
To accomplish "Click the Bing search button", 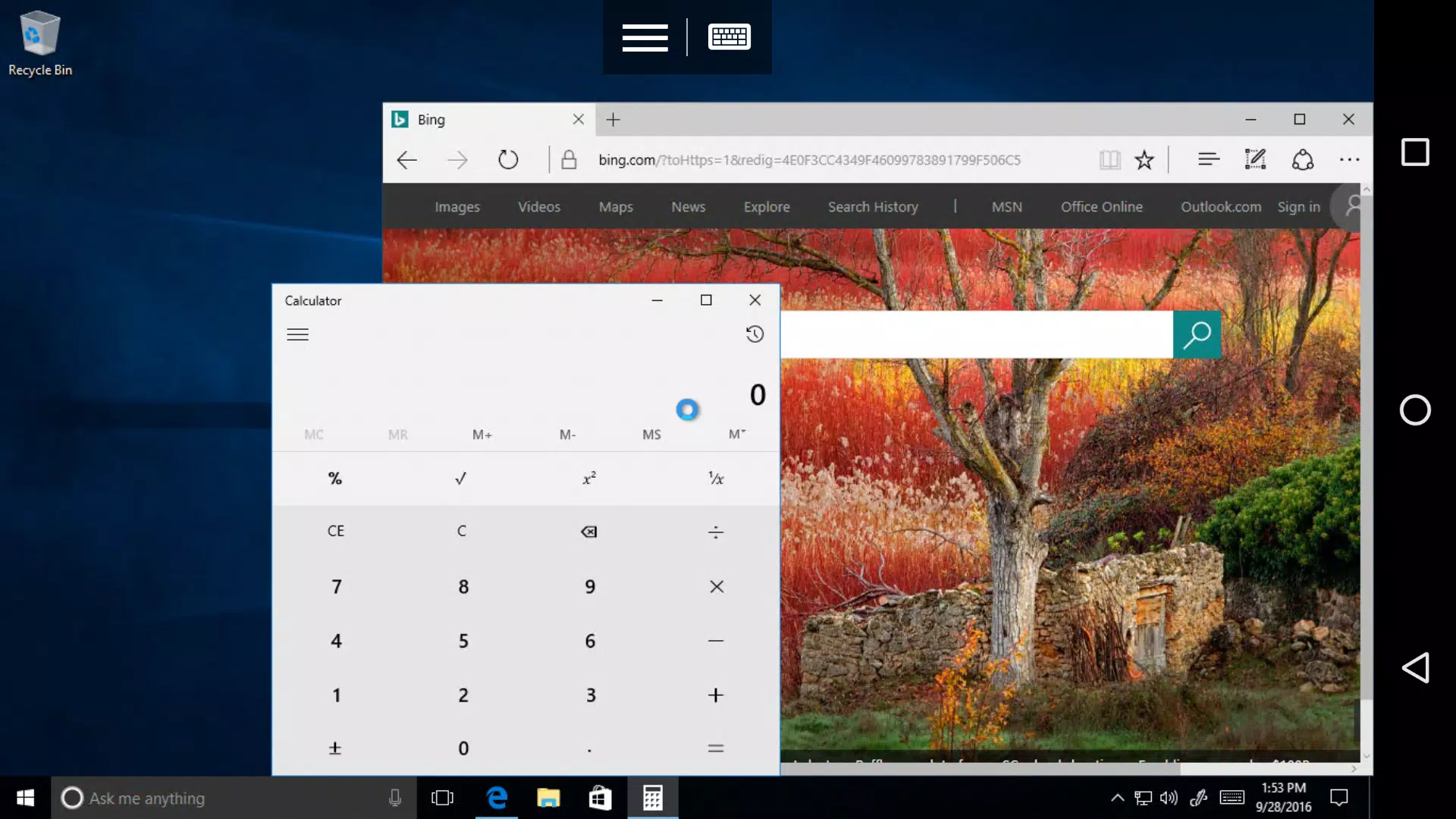I will tap(1196, 333).
